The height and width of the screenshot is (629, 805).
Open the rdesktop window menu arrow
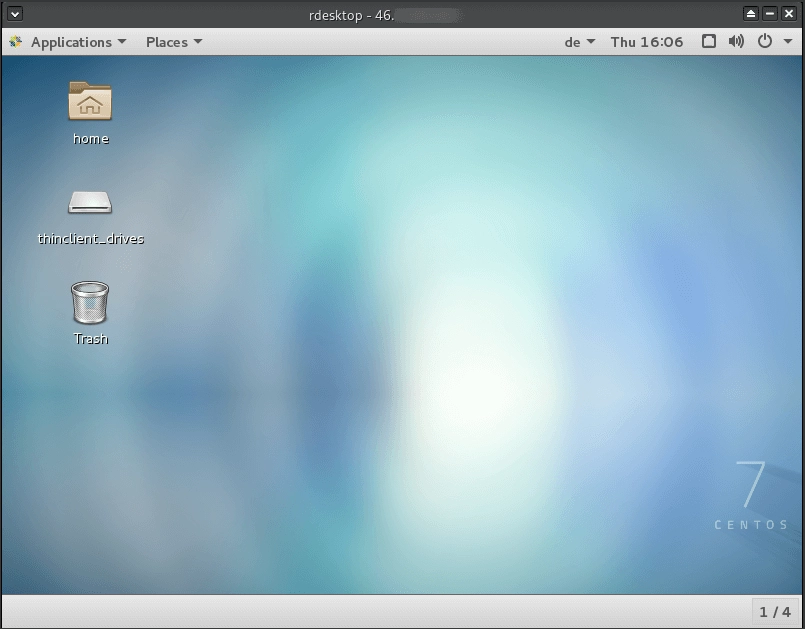tap(15, 14)
